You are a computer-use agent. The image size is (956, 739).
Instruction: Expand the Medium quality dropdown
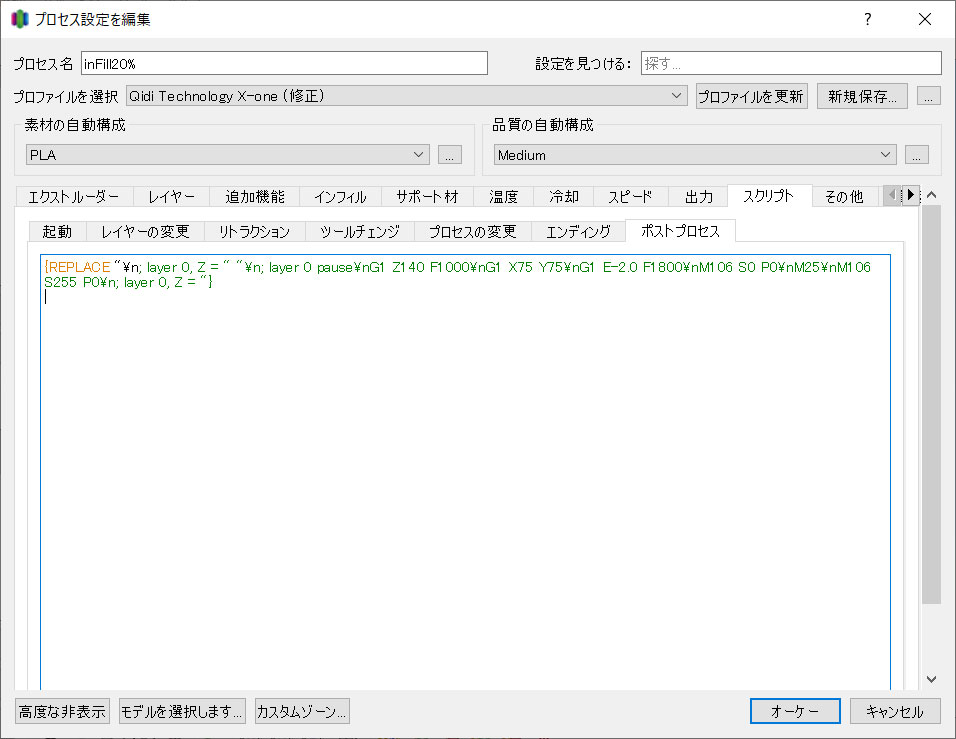tap(696, 155)
